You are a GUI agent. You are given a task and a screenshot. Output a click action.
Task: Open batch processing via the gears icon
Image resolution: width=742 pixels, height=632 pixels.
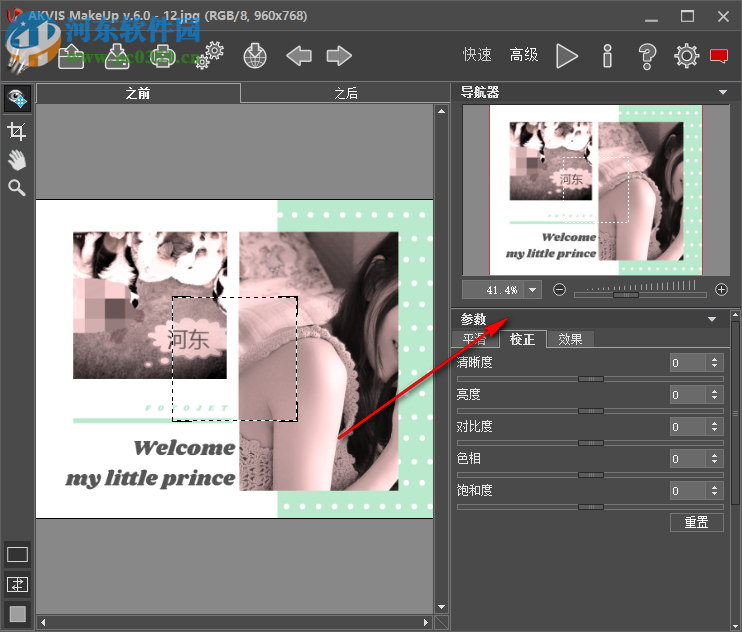tap(210, 56)
